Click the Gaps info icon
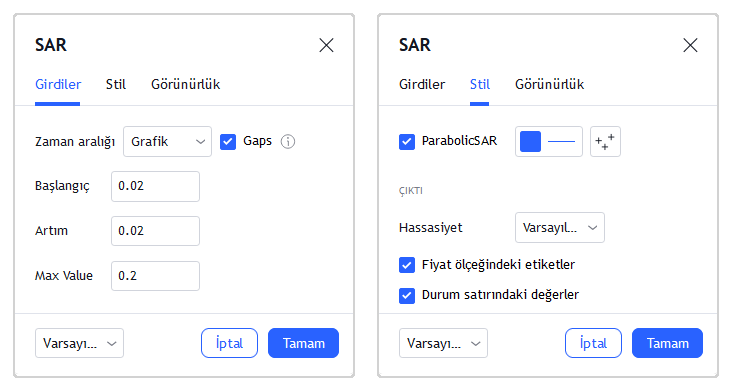 [x=288, y=141]
